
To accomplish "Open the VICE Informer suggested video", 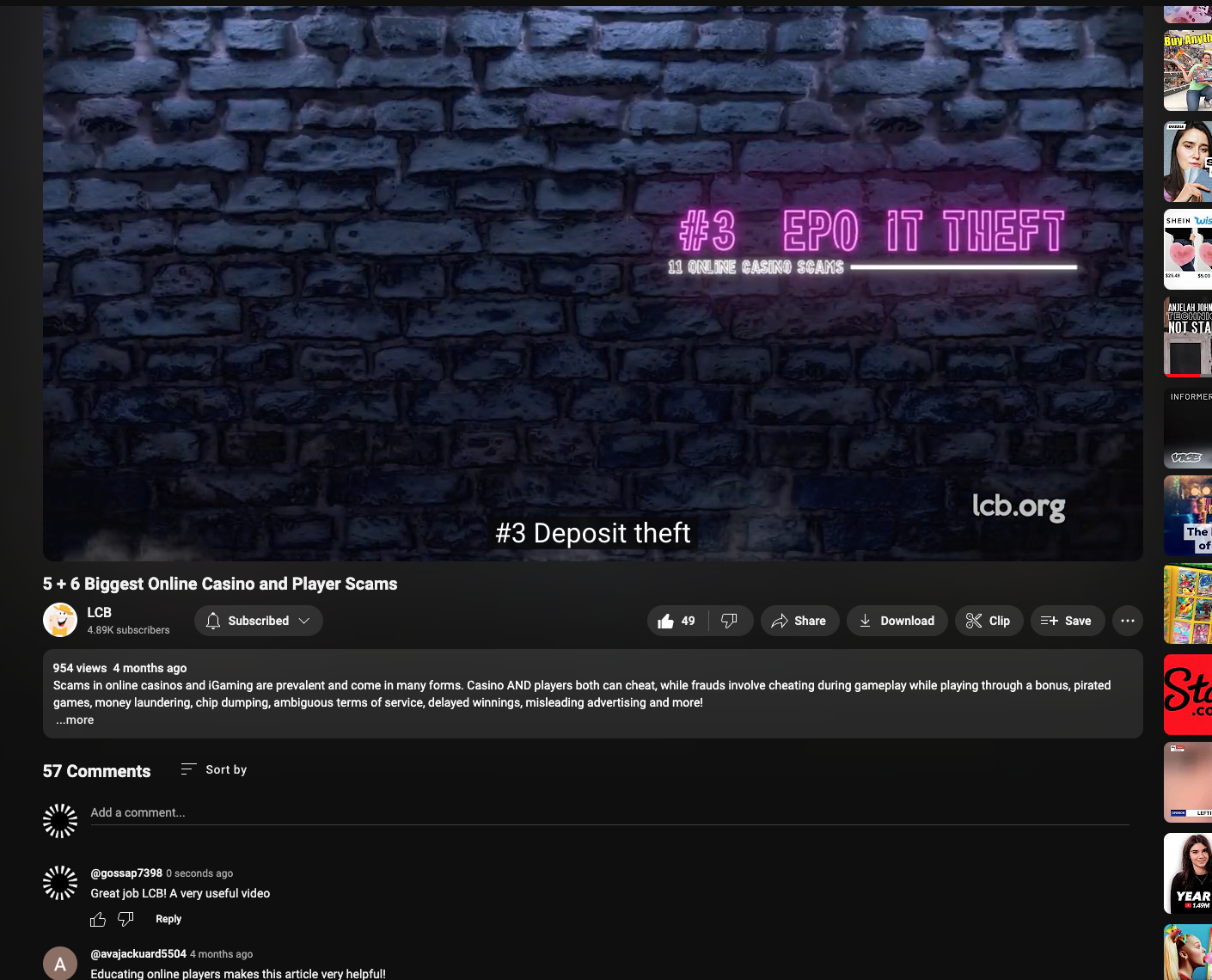I will click(1188, 428).
